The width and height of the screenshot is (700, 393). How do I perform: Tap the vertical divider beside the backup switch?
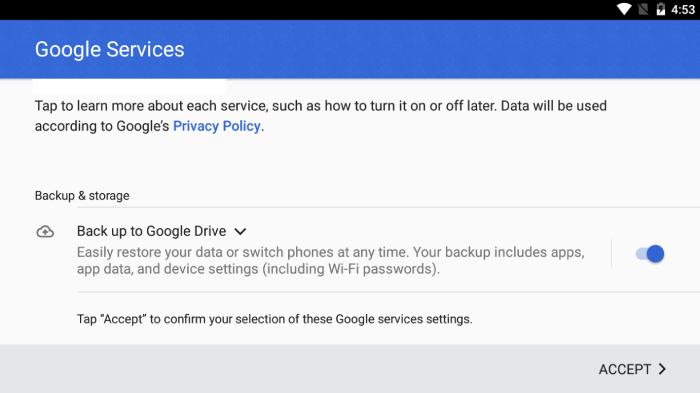click(x=612, y=253)
